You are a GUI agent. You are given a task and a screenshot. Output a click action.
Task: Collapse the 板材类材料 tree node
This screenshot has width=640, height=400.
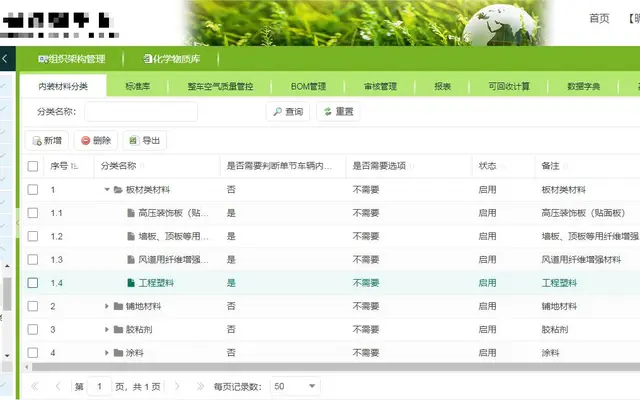coord(107,189)
